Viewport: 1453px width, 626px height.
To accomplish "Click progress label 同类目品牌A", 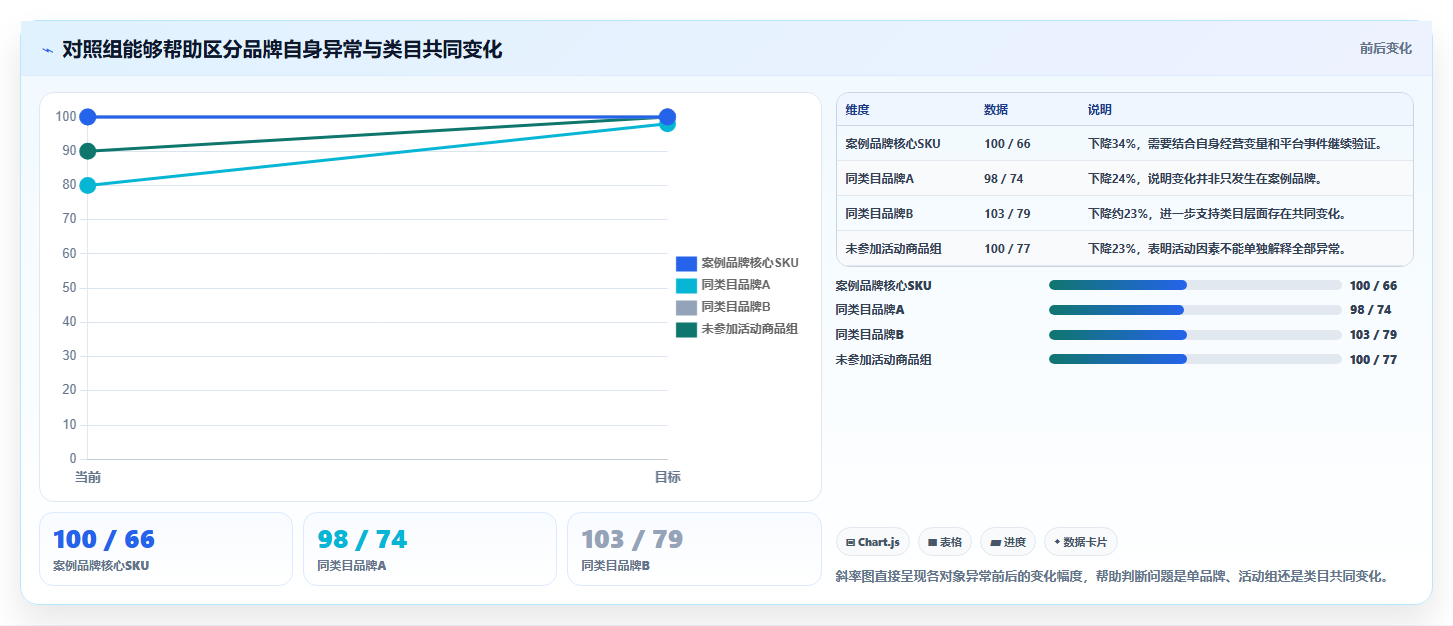I will 870,310.
